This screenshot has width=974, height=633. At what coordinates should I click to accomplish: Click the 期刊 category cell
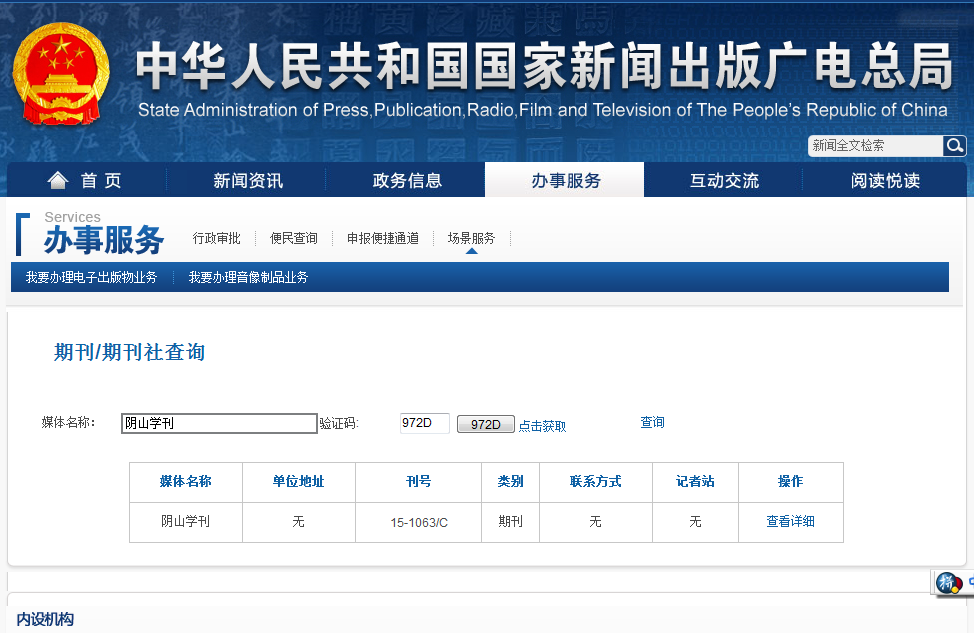point(510,521)
